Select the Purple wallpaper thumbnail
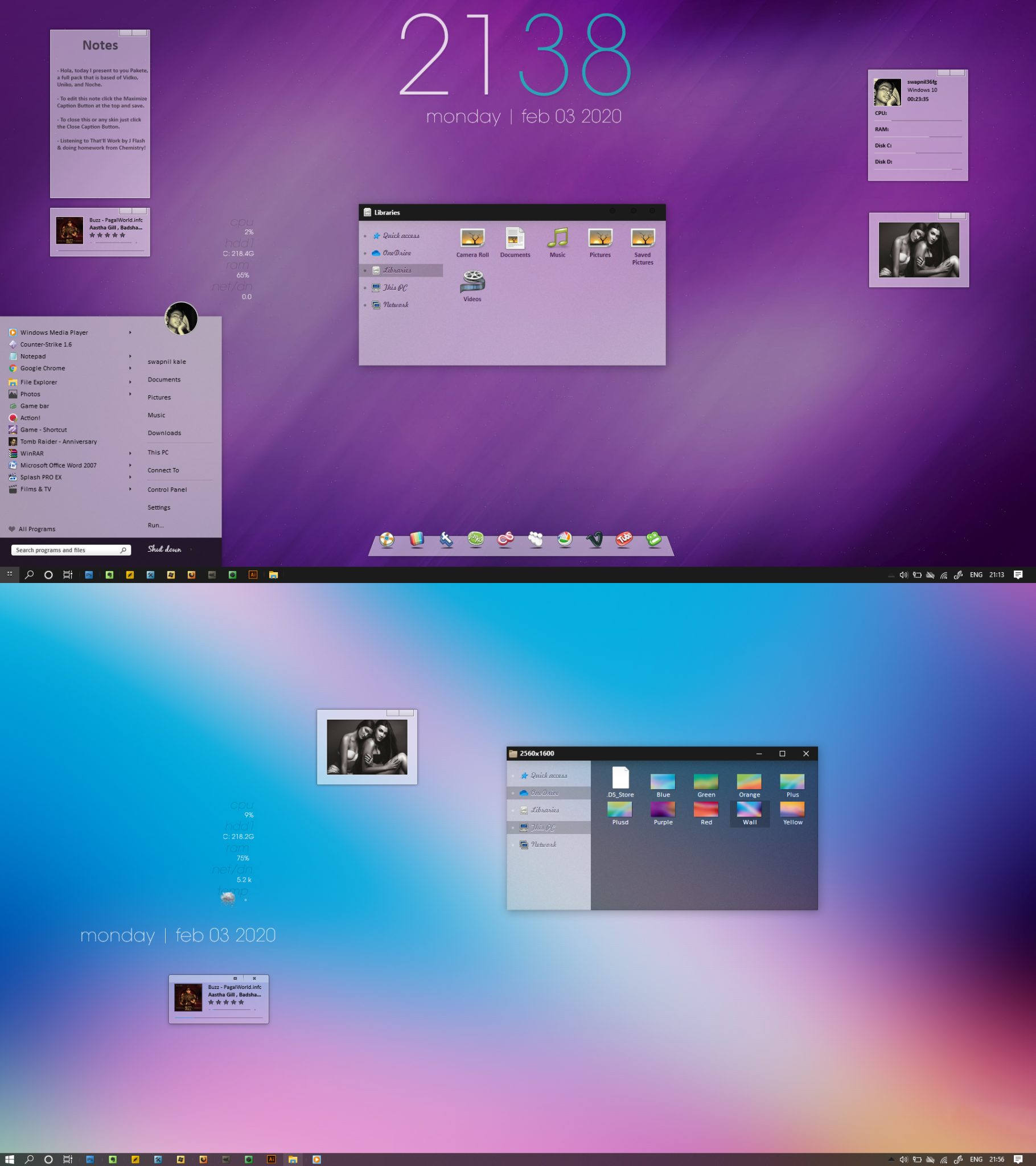The image size is (1036, 1166). 663,812
